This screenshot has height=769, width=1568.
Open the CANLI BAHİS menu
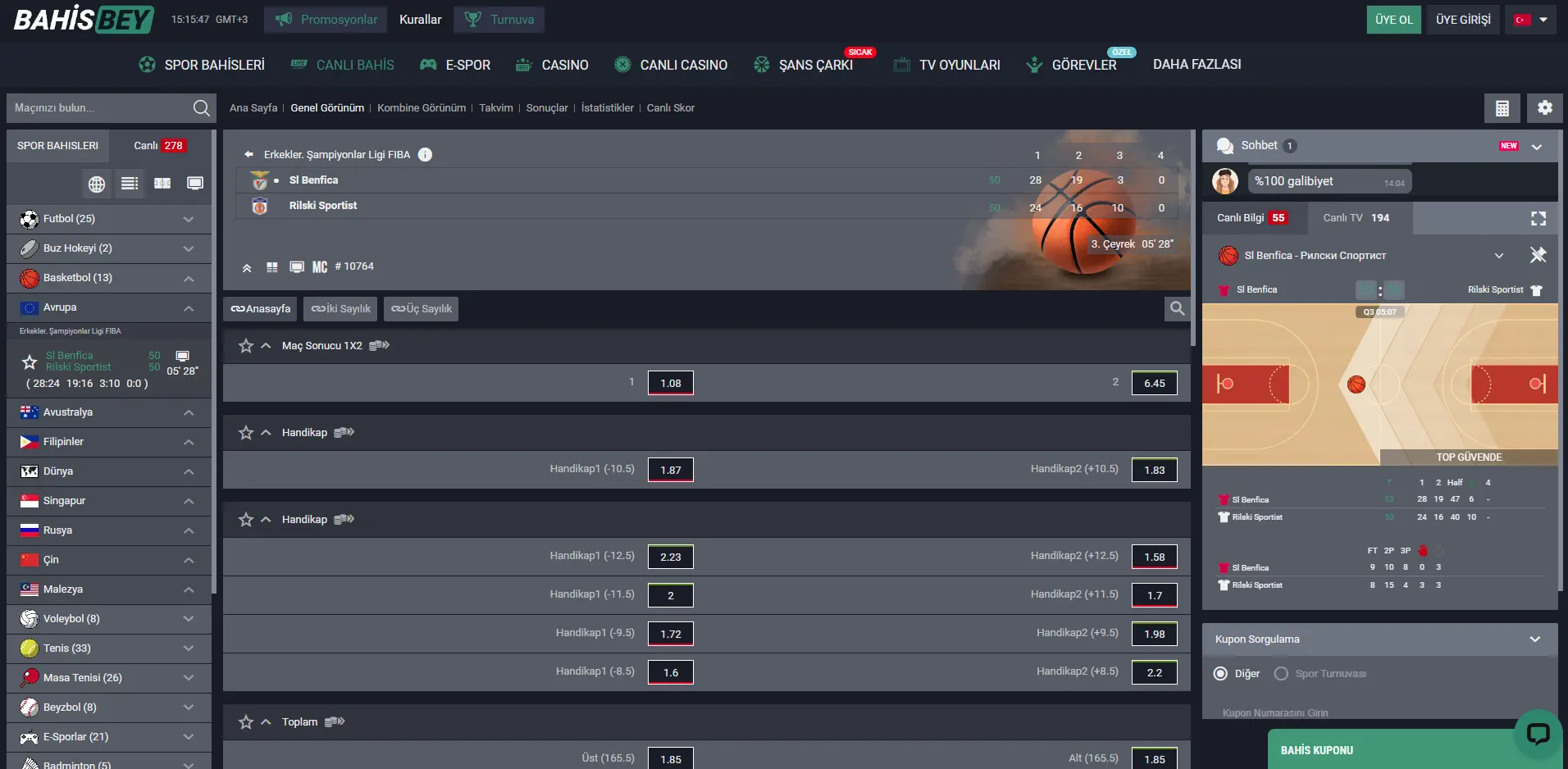(x=343, y=65)
